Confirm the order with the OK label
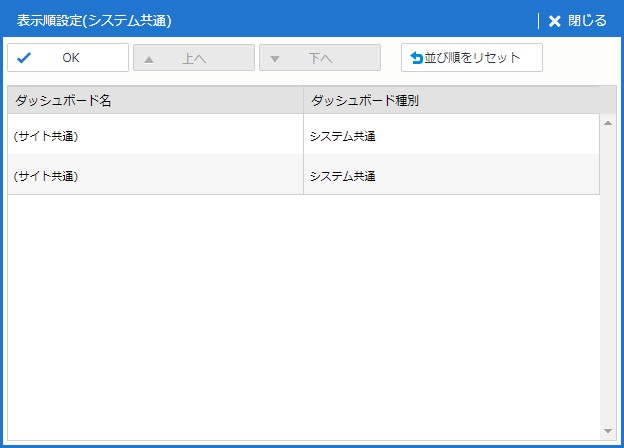The width and height of the screenshot is (624, 448). click(x=71, y=58)
